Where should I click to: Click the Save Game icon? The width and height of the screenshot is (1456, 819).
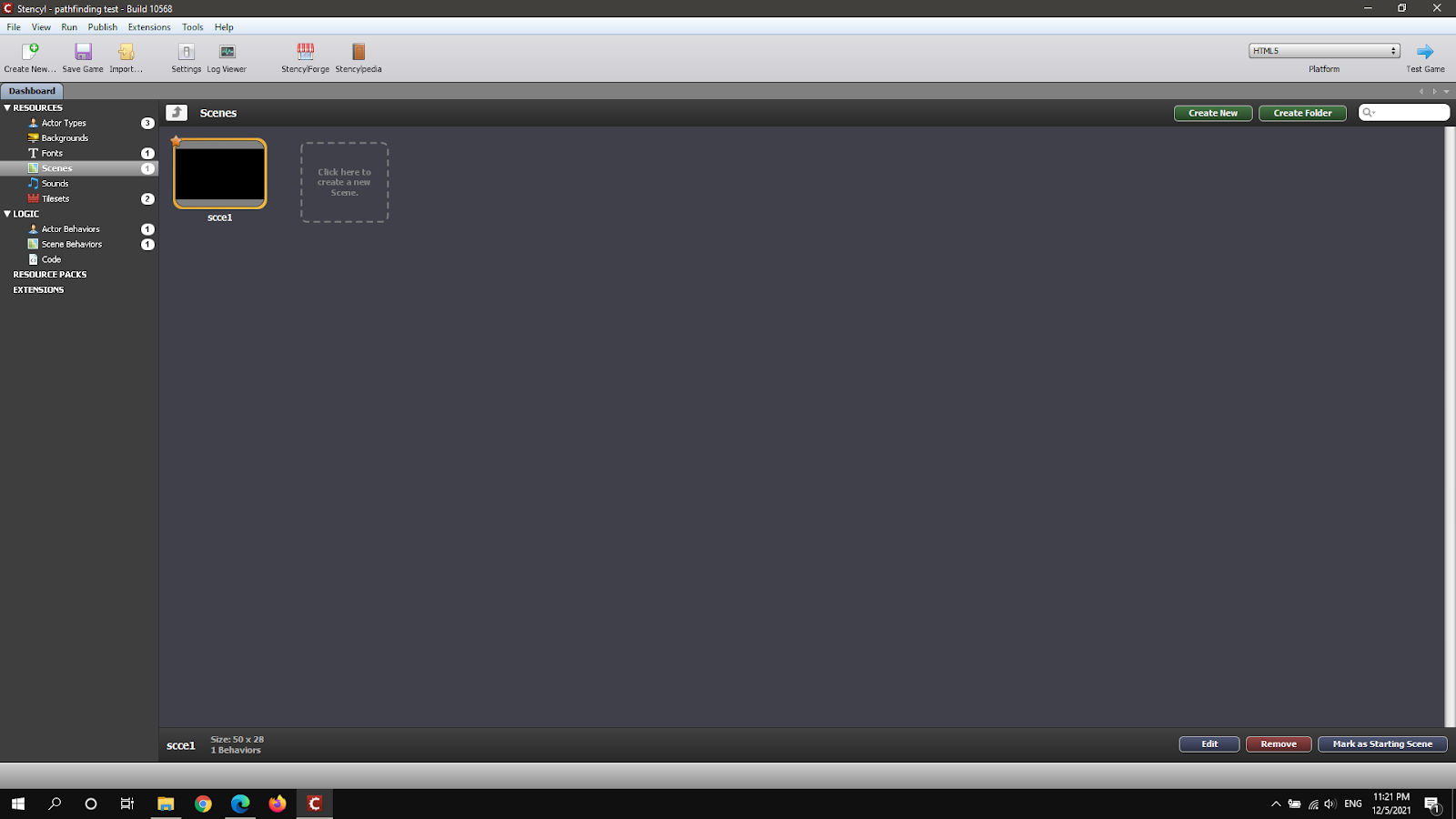coord(83,52)
